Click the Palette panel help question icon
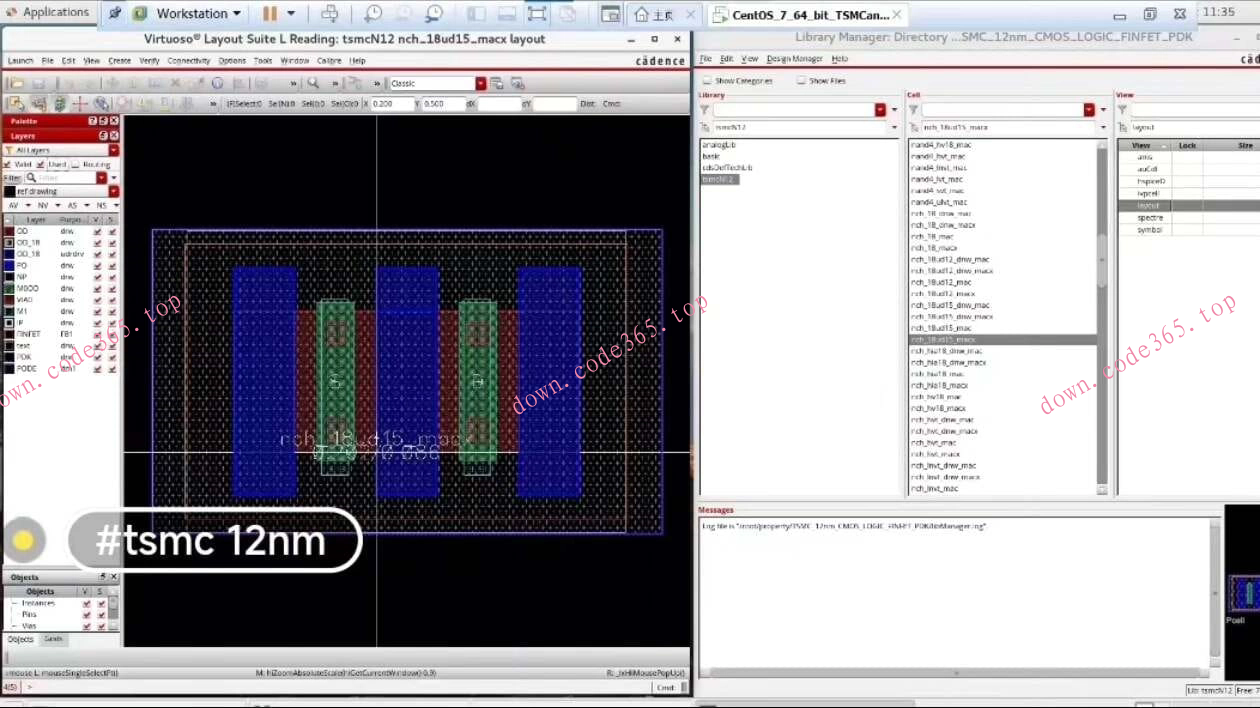 (93, 121)
